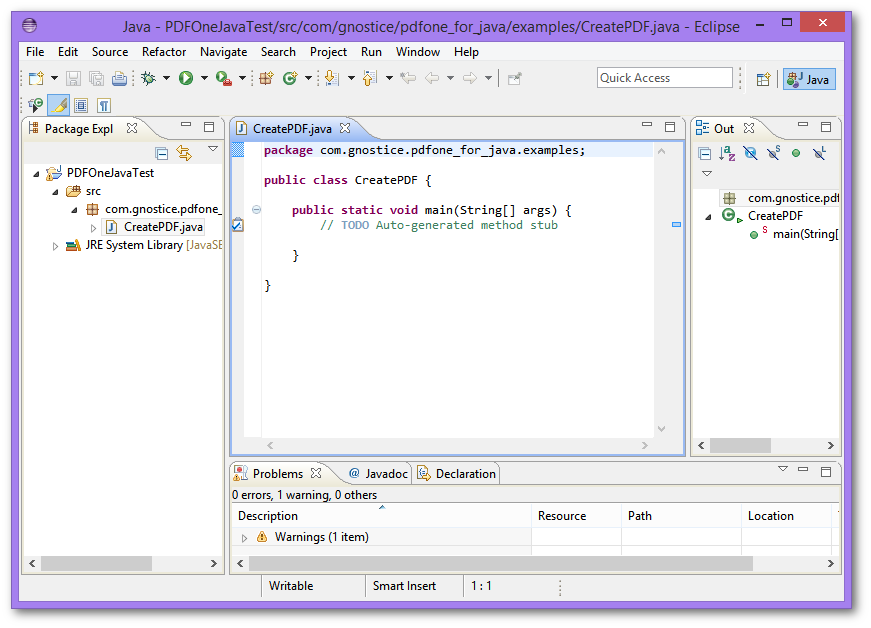Toggle Mark Occurrences highlighter button
This screenshot has height=628, width=871.
click(x=58, y=105)
